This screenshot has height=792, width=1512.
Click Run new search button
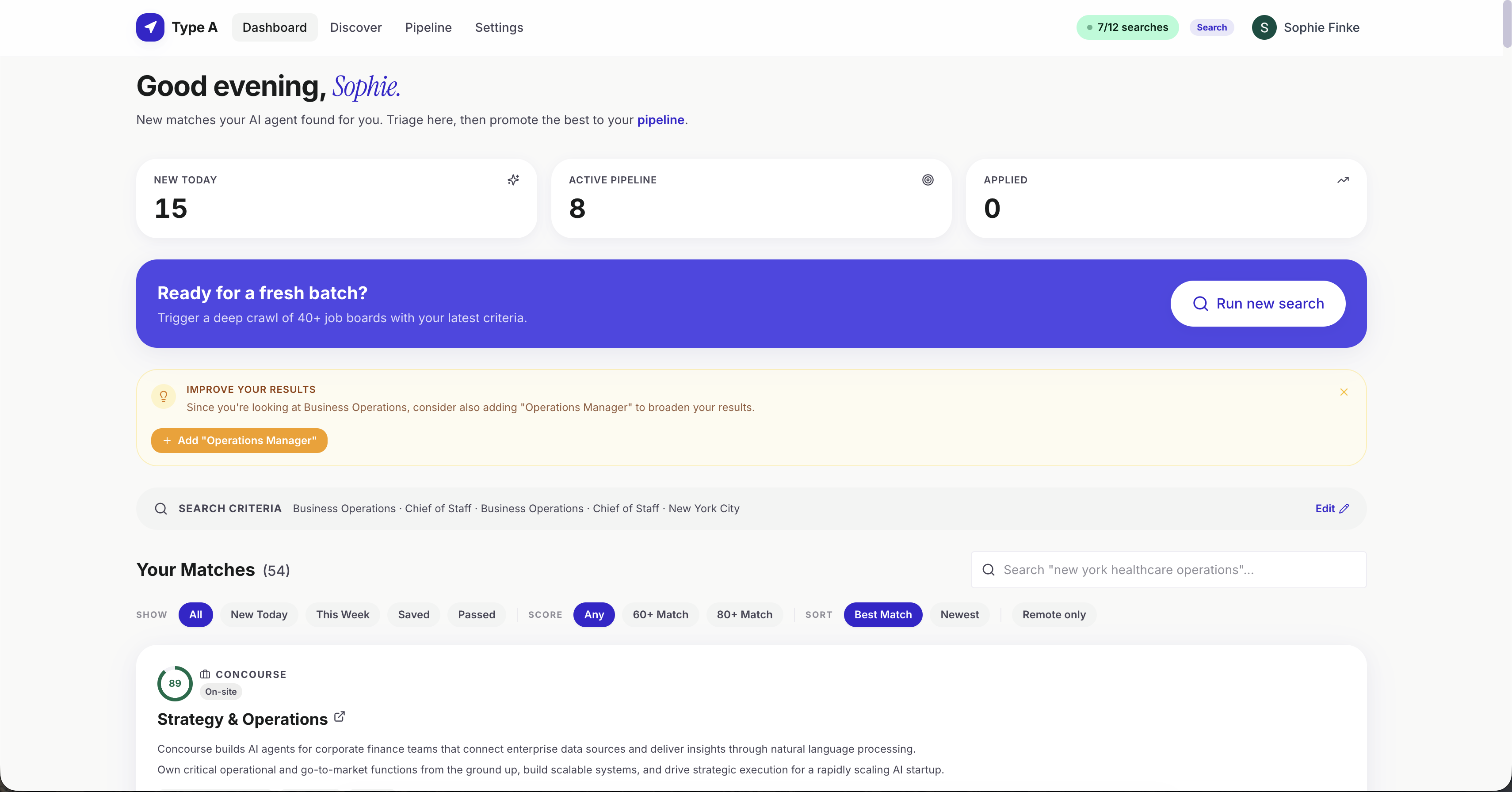(1258, 304)
